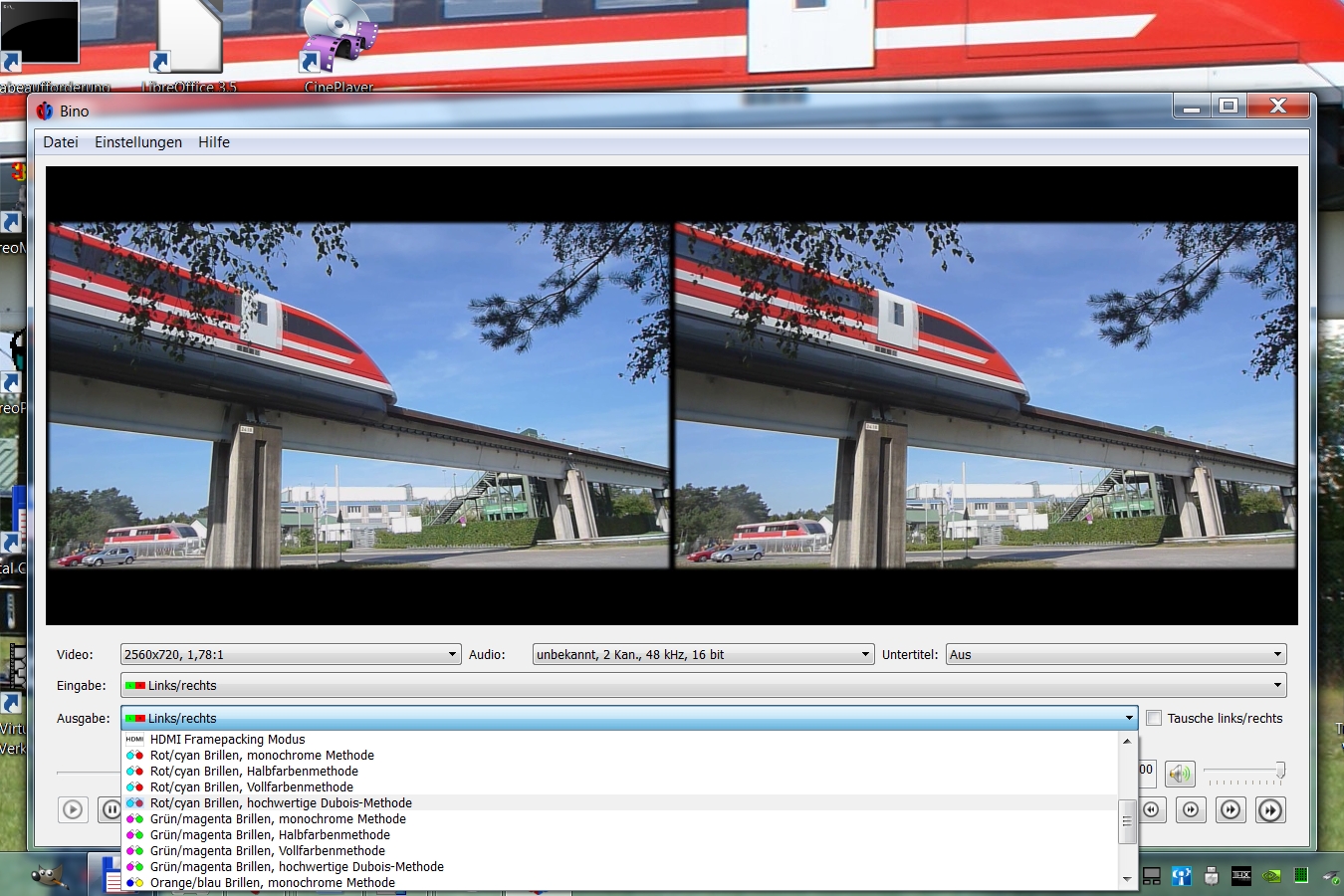The height and width of the screenshot is (896, 1344).
Task: Click the medium seek forward button
Action: click(1231, 809)
